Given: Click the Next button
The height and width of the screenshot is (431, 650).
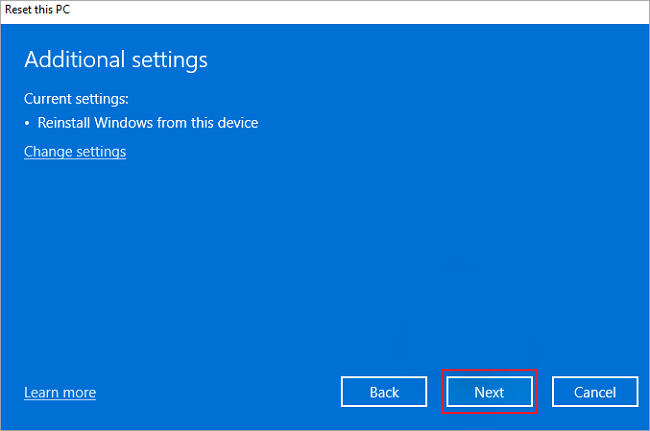Looking at the screenshot, I should coord(489,392).
